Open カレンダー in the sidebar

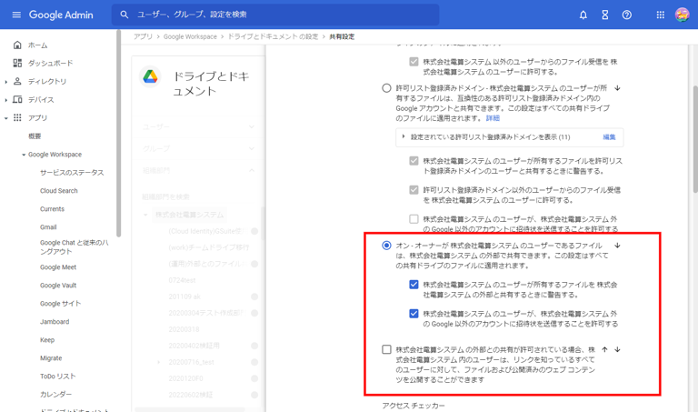[56, 394]
